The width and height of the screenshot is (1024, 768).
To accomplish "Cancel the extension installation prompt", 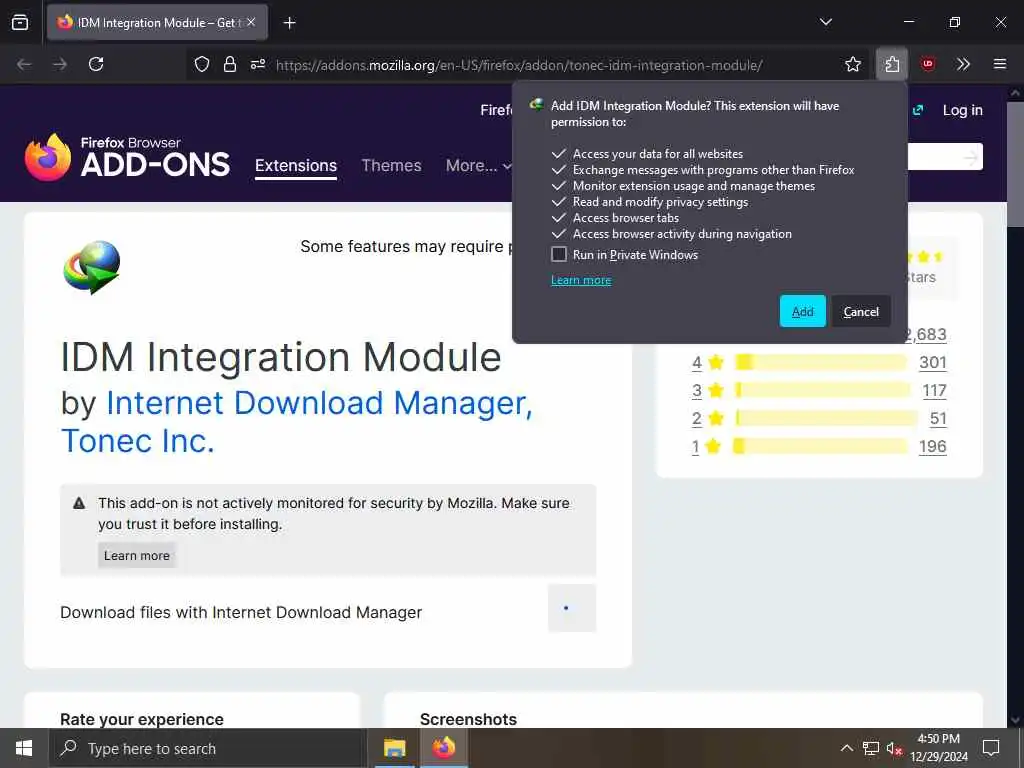I will 861,312.
